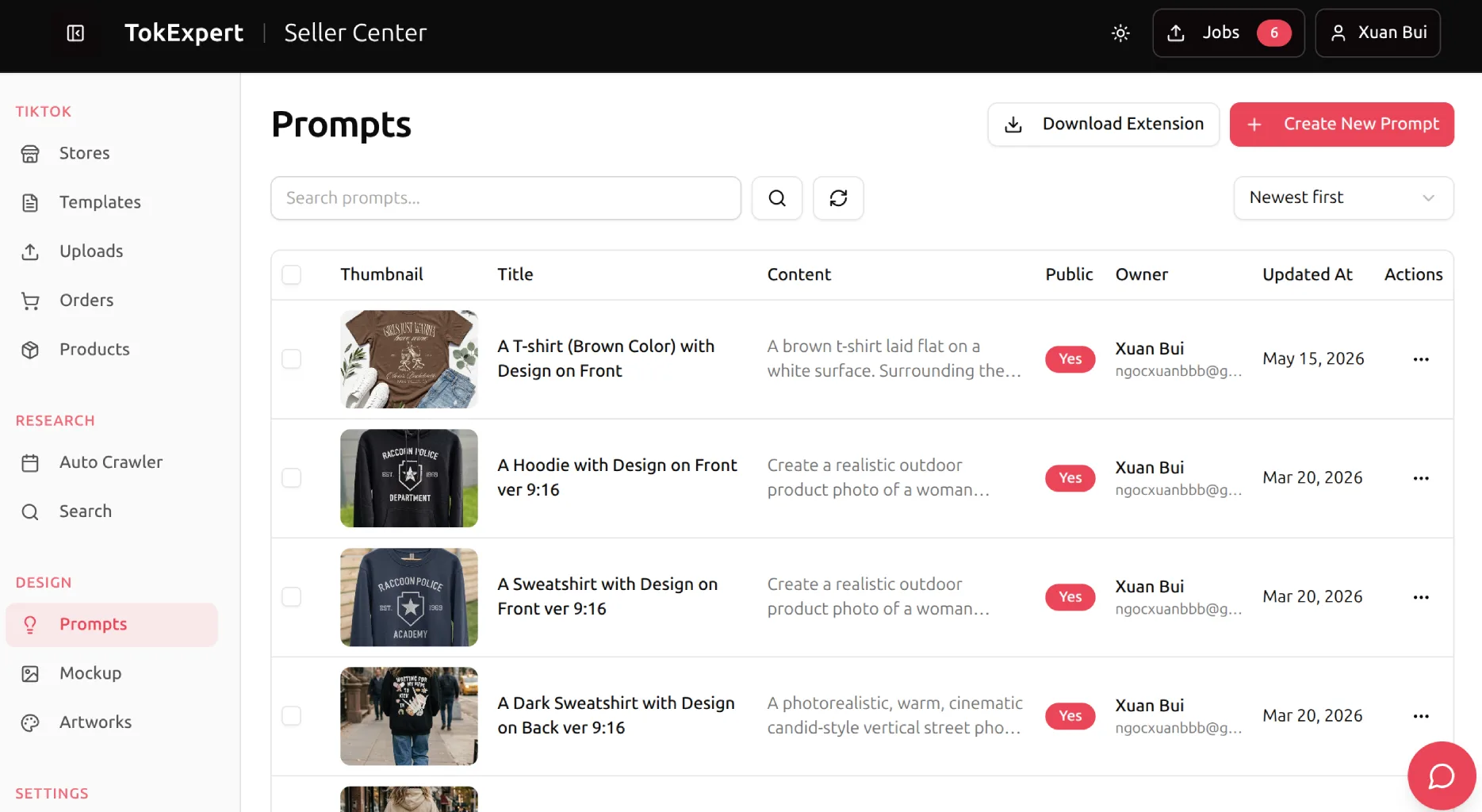The image size is (1482, 812).
Task: Click the Prompts lightbulb icon
Action: tap(30, 625)
